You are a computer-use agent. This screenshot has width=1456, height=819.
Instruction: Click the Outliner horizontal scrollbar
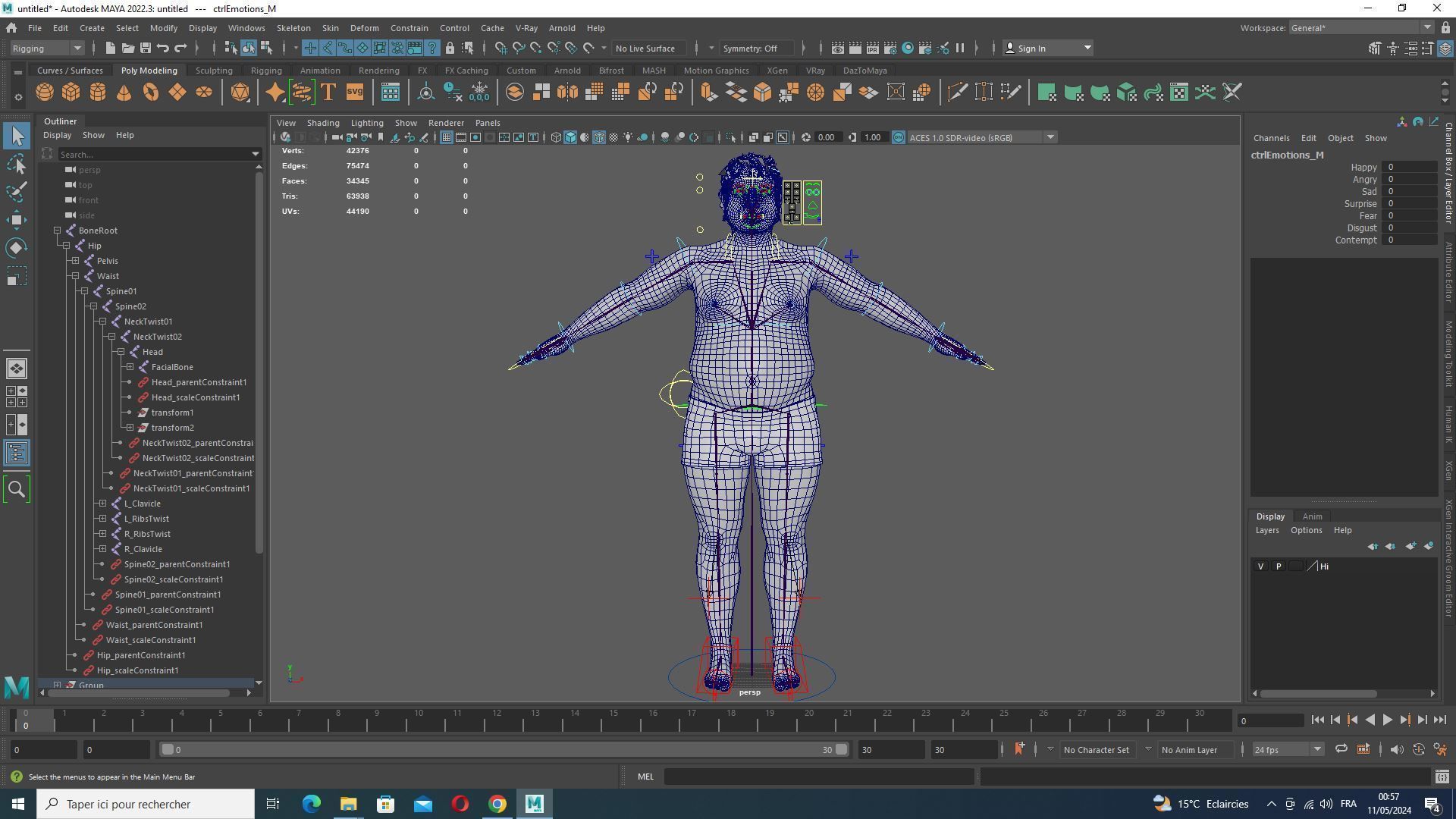tap(138, 693)
